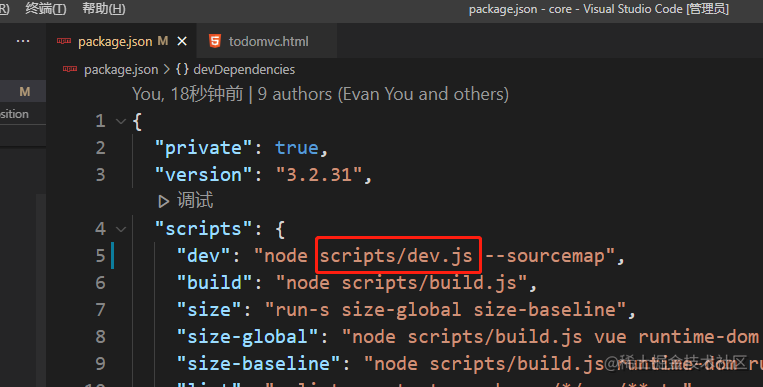Click the 调试 code lens link
Viewport: 763px width, 387px height.
point(195,201)
